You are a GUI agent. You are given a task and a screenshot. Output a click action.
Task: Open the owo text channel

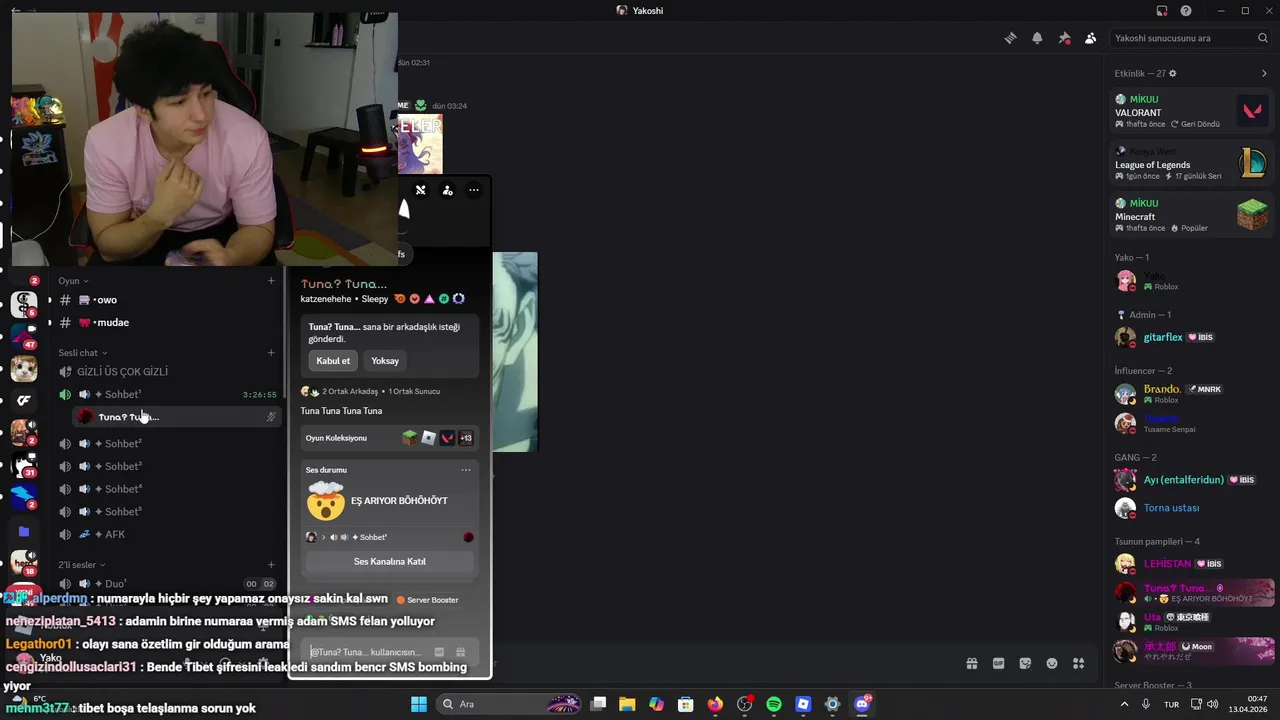click(x=167, y=300)
